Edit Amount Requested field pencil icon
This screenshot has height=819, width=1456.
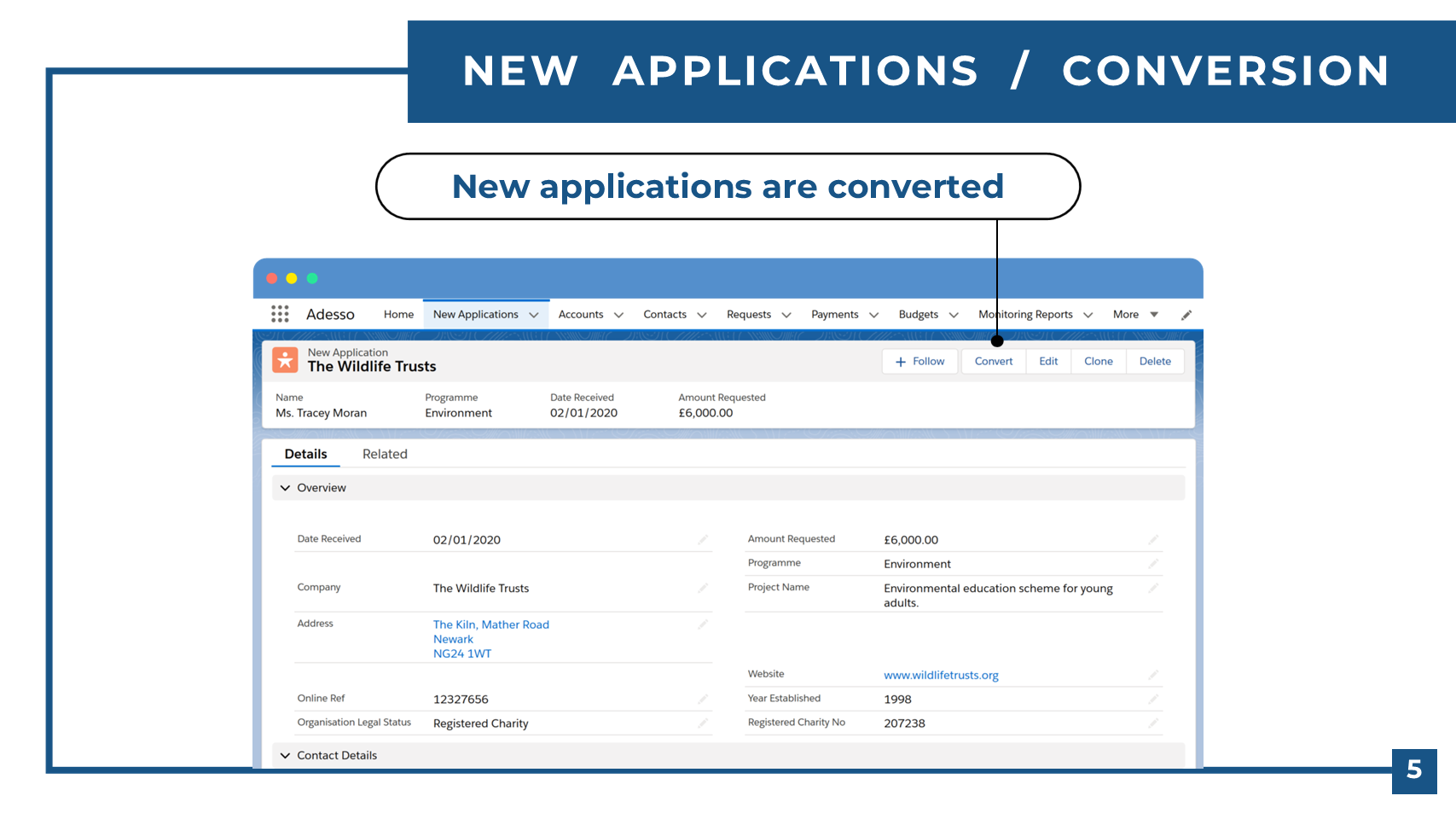tap(1153, 539)
